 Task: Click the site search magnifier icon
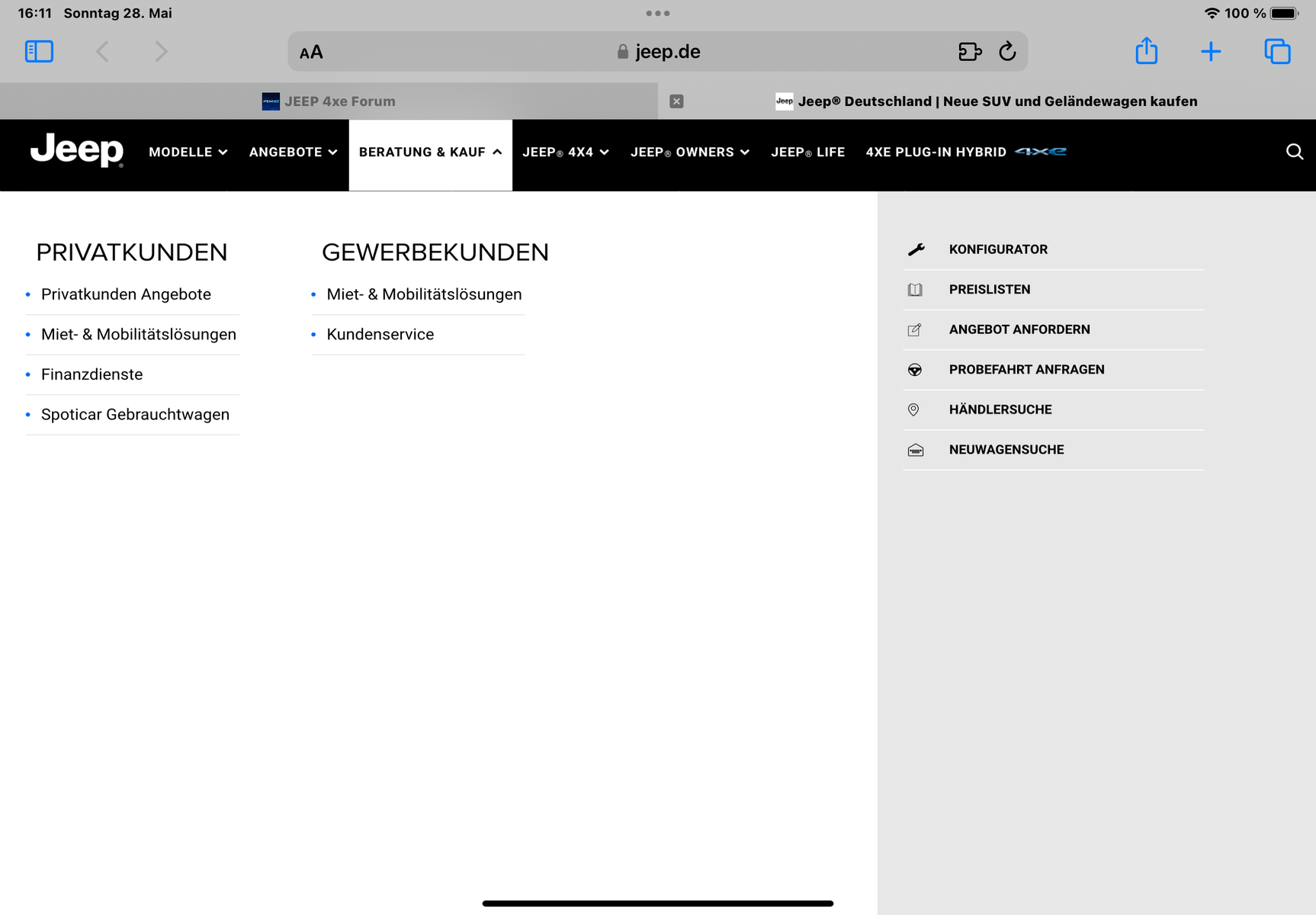click(1294, 152)
